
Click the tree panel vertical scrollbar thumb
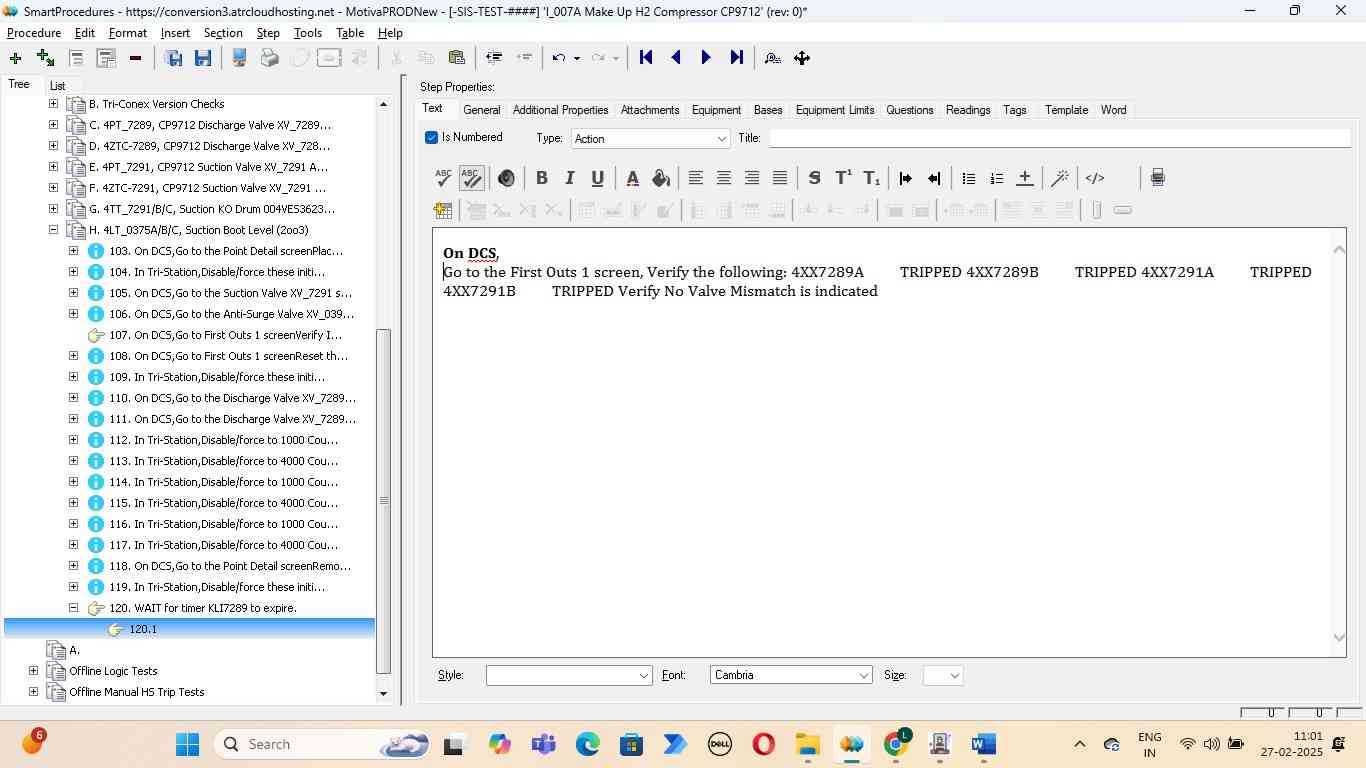[x=383, y=500]
